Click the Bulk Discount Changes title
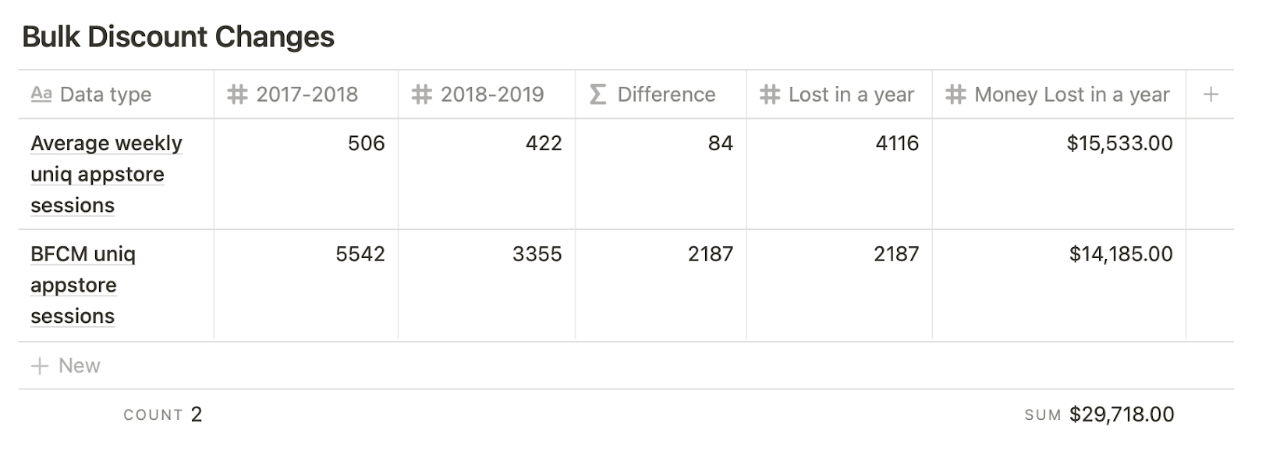Image resolution: width=1266 pixels, height=468 pixels. click(x=178, y=37)
